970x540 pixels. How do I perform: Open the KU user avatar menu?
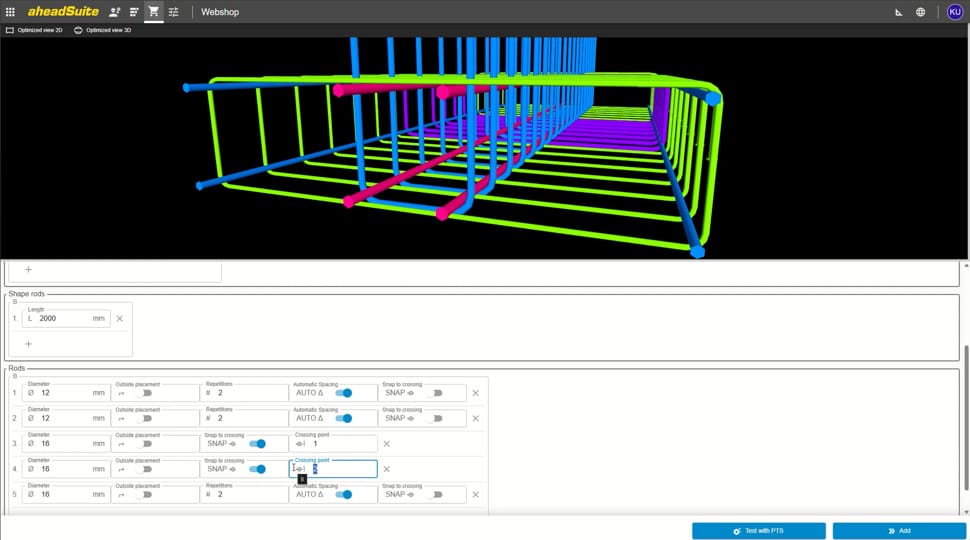pyautogui.click(x=955, y=12)
